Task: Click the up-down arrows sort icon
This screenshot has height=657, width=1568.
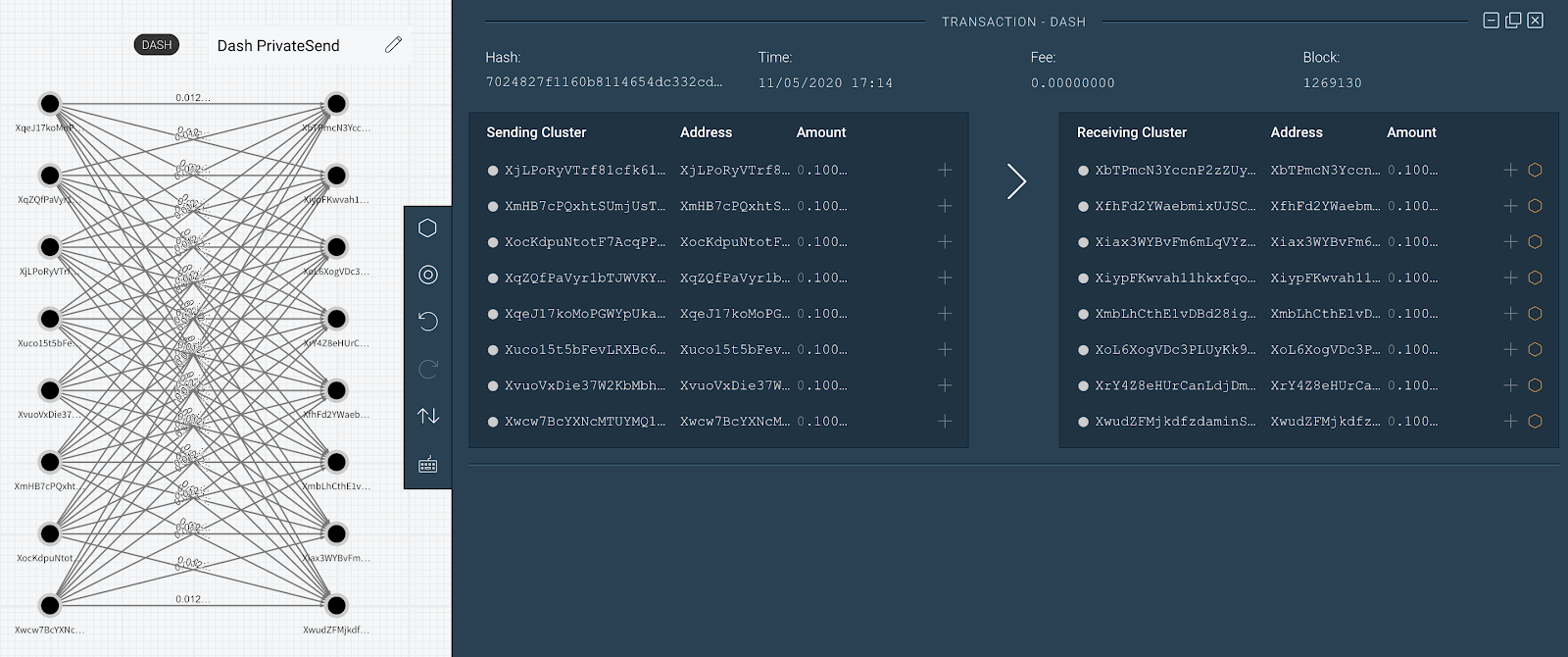Action: [427, 416]
